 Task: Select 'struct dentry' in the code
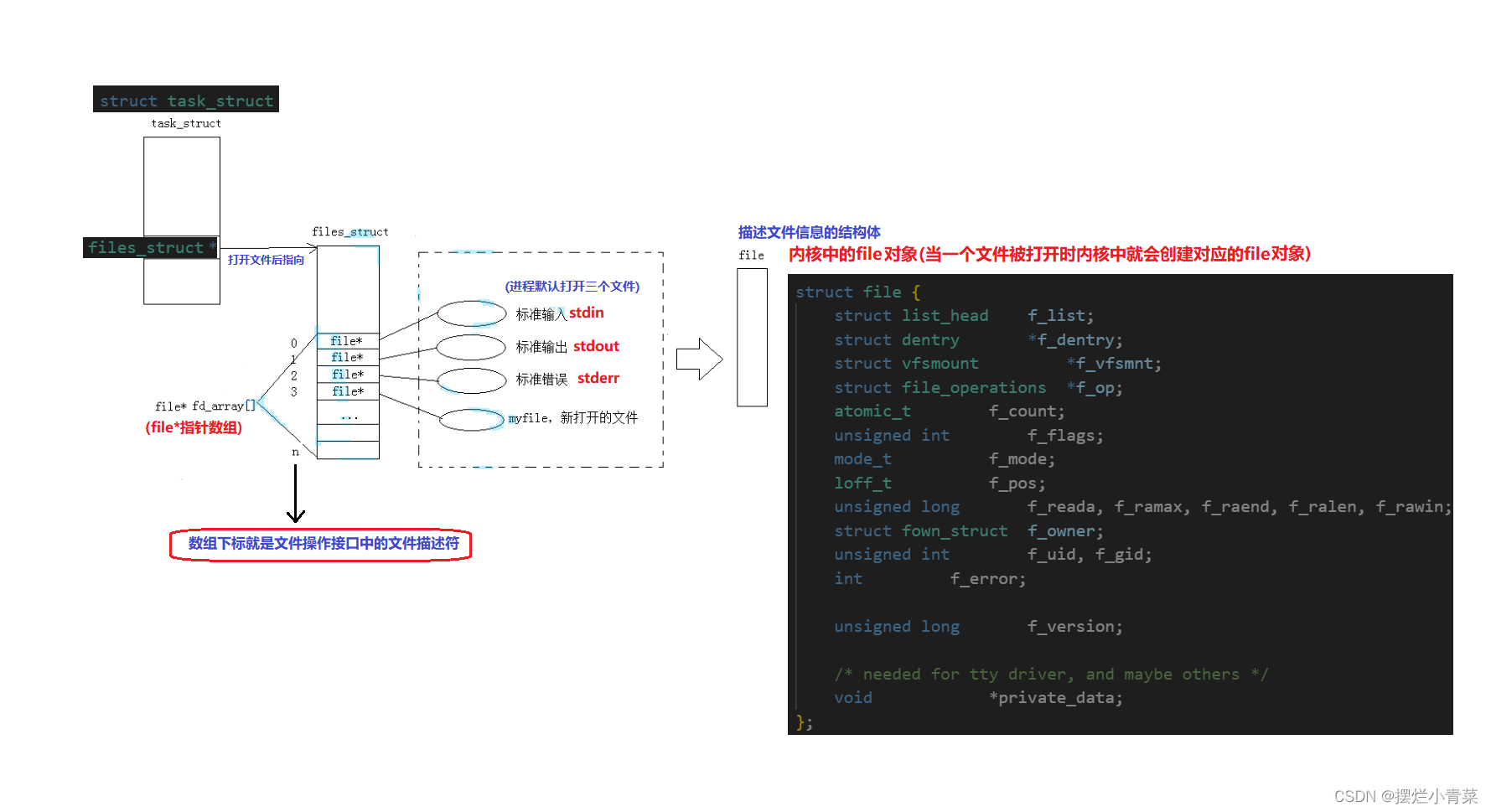[897, 340]
